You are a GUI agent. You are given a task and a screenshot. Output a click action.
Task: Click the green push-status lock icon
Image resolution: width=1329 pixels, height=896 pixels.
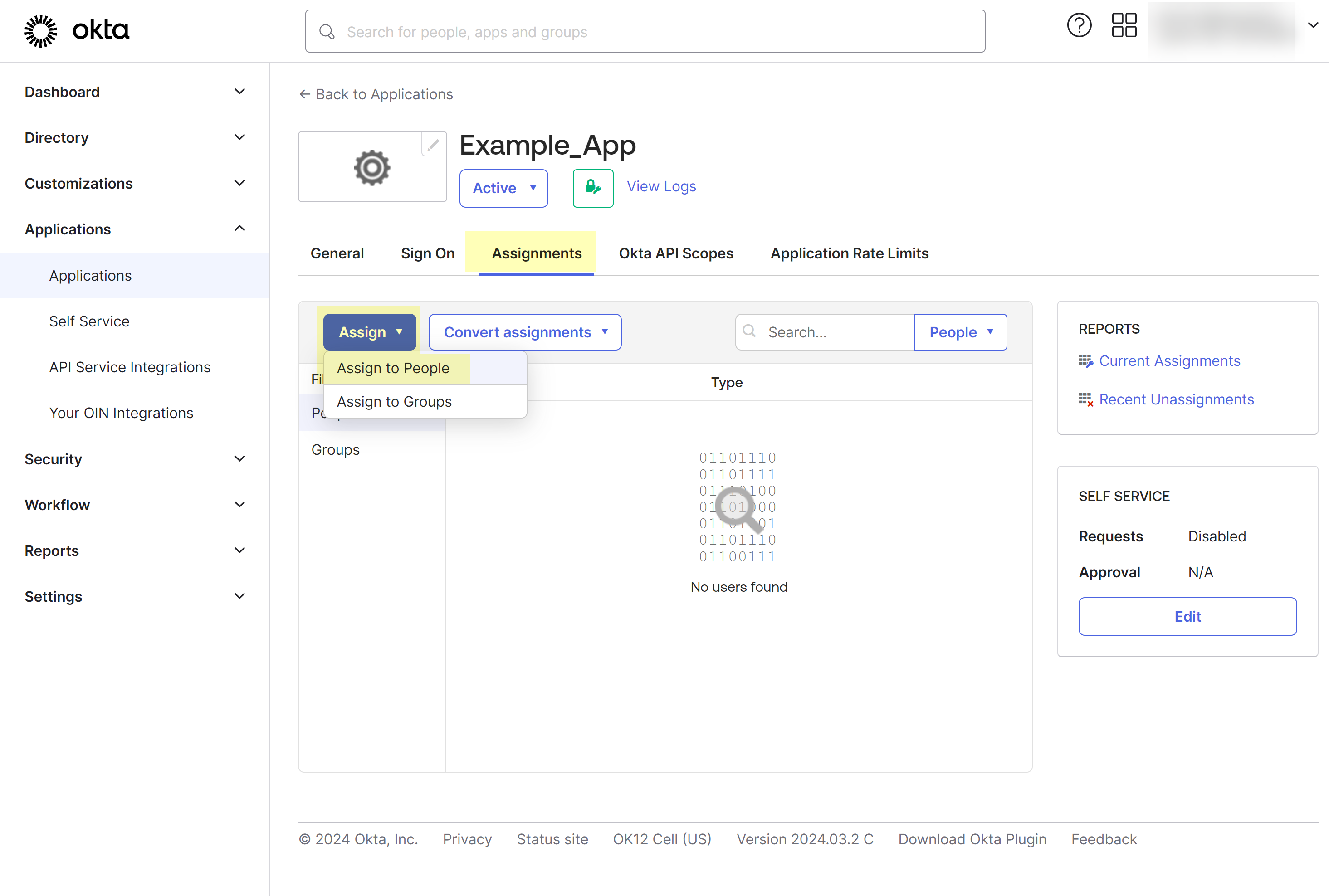pos(593,187)
